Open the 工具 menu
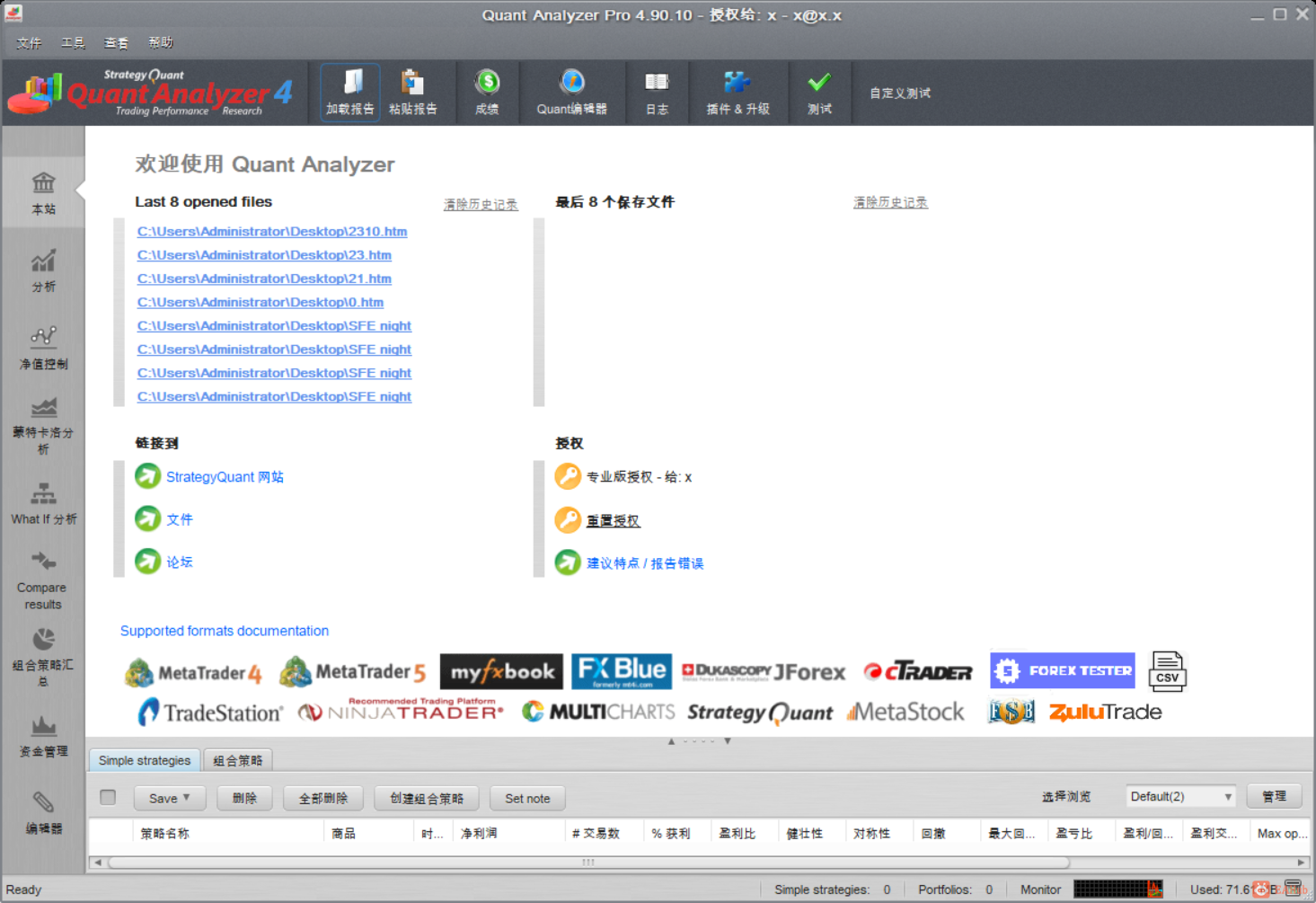The image size is (1316, 903). pos(73,42)
